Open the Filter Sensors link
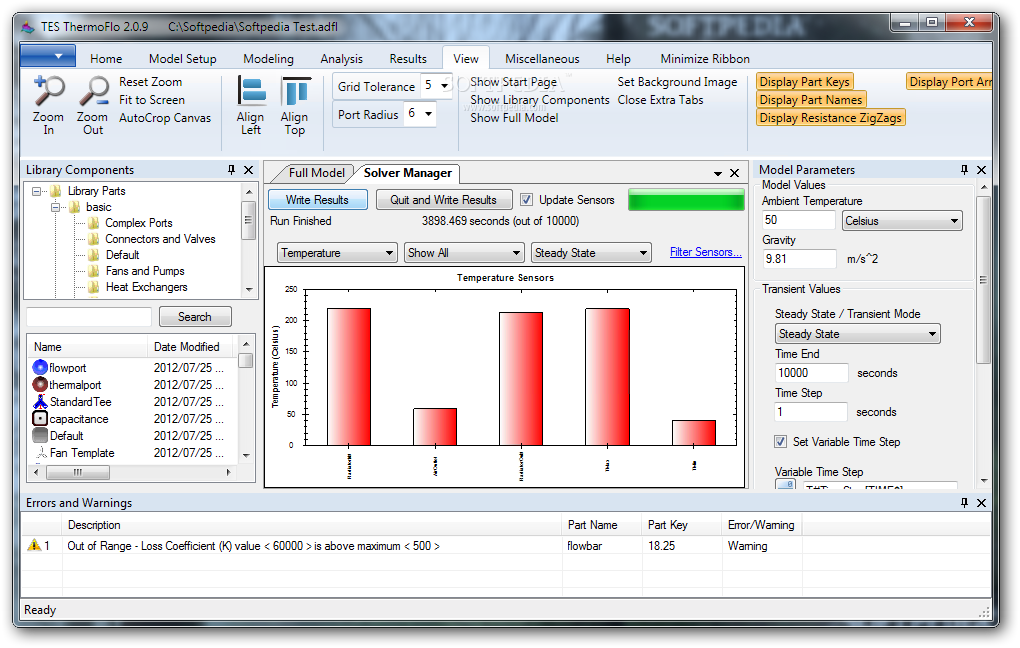The height and width of the screenshot is (648, 1020). [706, 252]
